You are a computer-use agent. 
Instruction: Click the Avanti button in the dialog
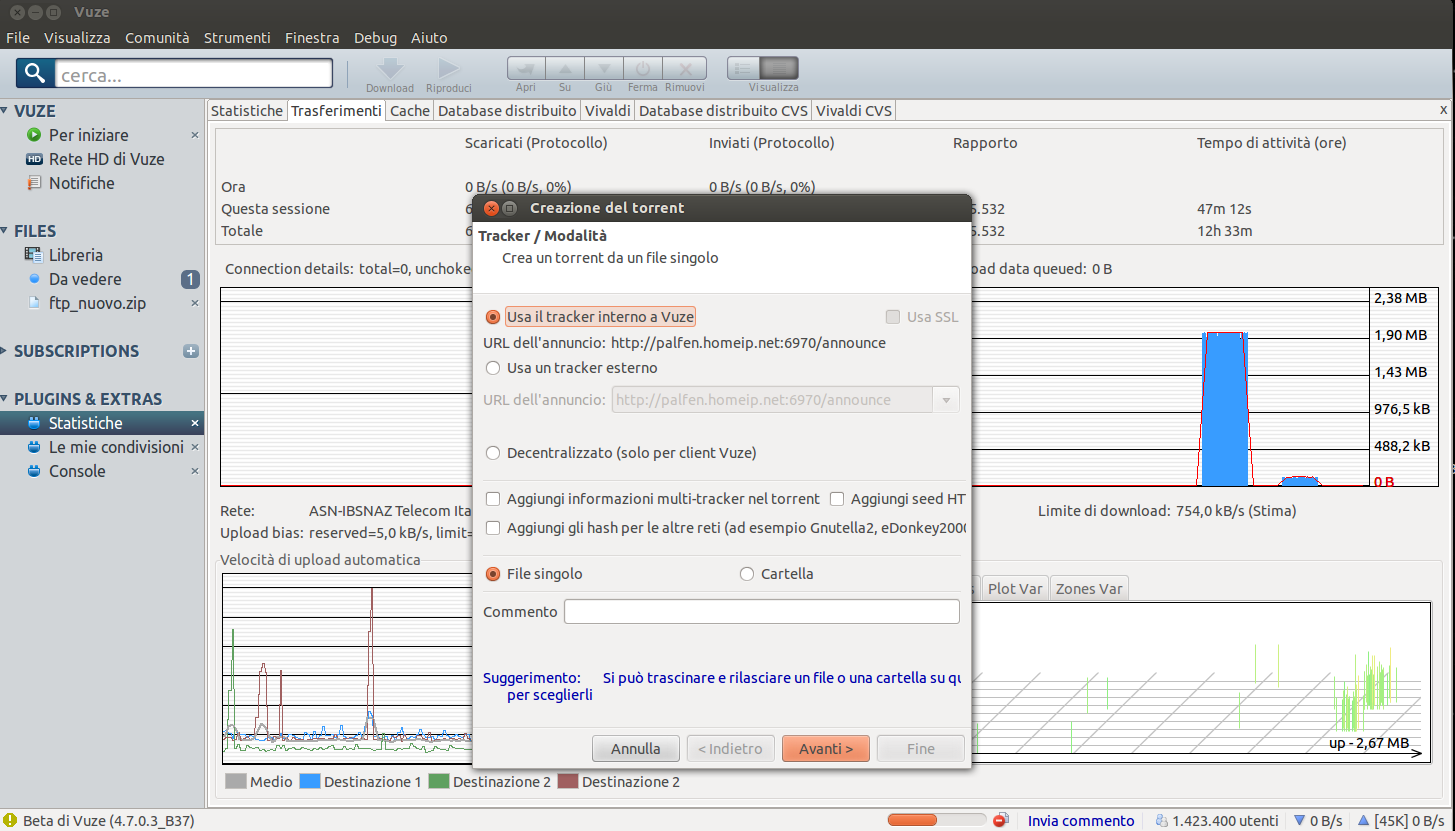[x=825, y=748]
